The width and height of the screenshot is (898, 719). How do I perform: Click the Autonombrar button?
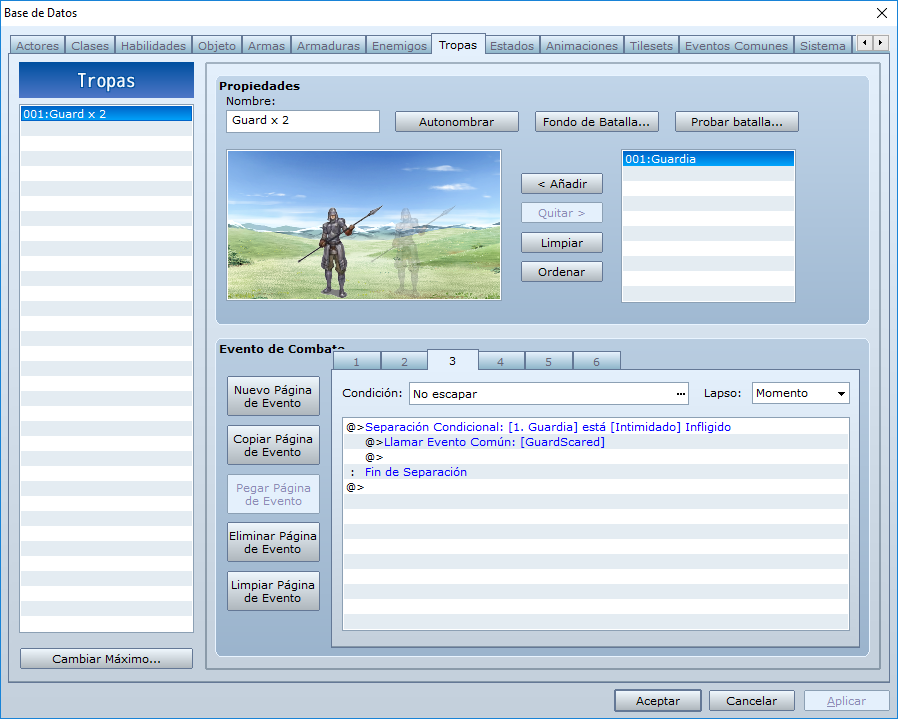(x=456, y=122)
